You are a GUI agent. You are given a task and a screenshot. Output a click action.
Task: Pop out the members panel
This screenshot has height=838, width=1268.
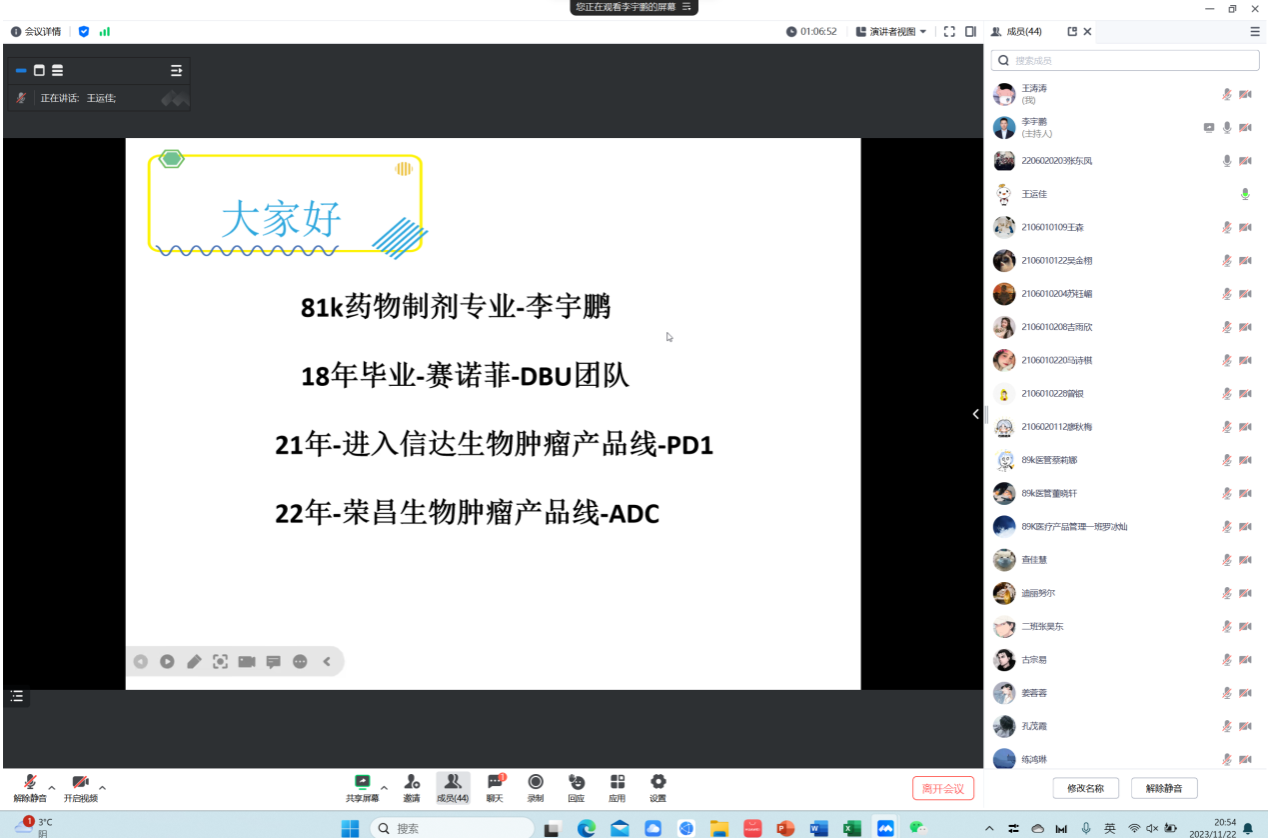pos(1072,32)
